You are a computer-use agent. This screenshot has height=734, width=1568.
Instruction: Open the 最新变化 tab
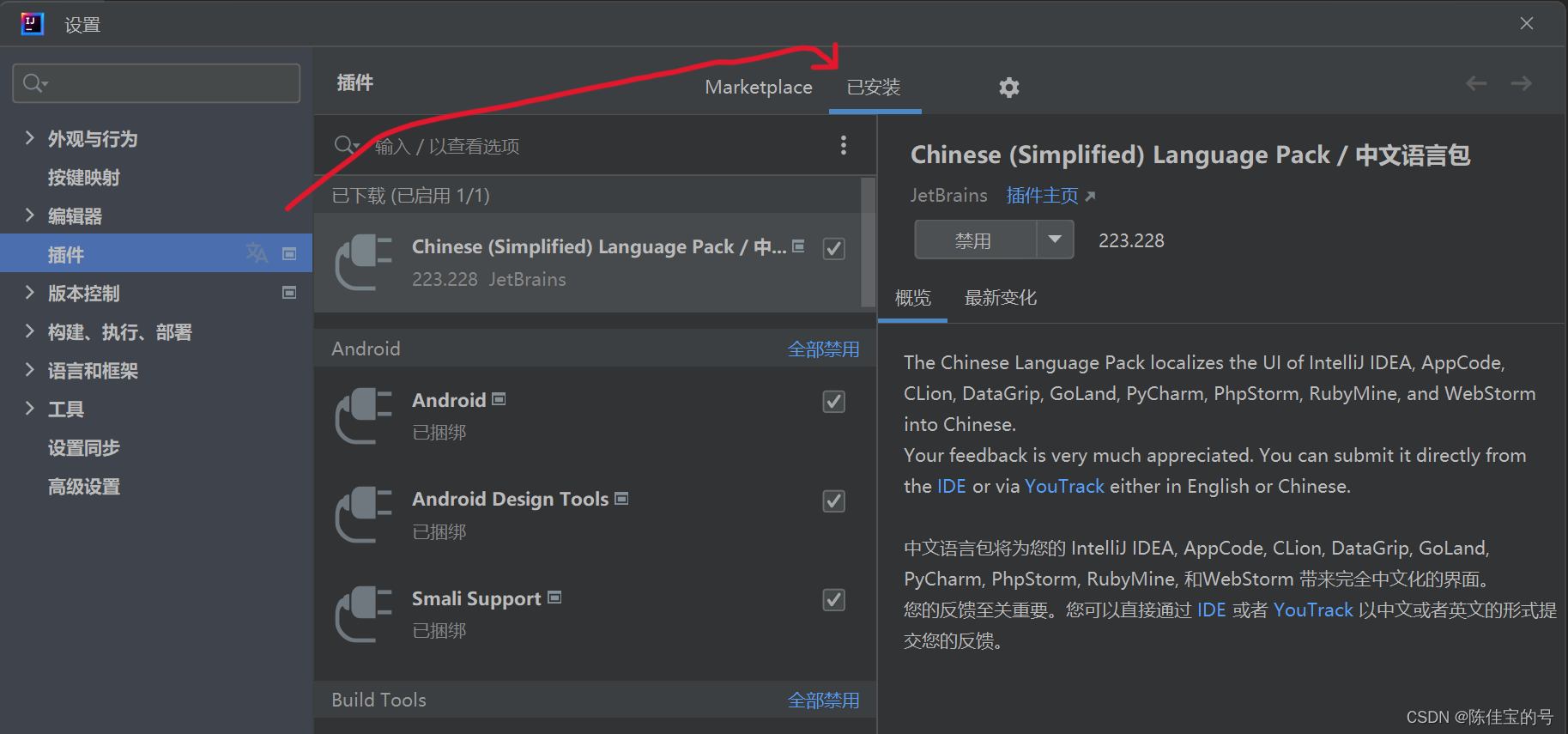coord(1001,298)
